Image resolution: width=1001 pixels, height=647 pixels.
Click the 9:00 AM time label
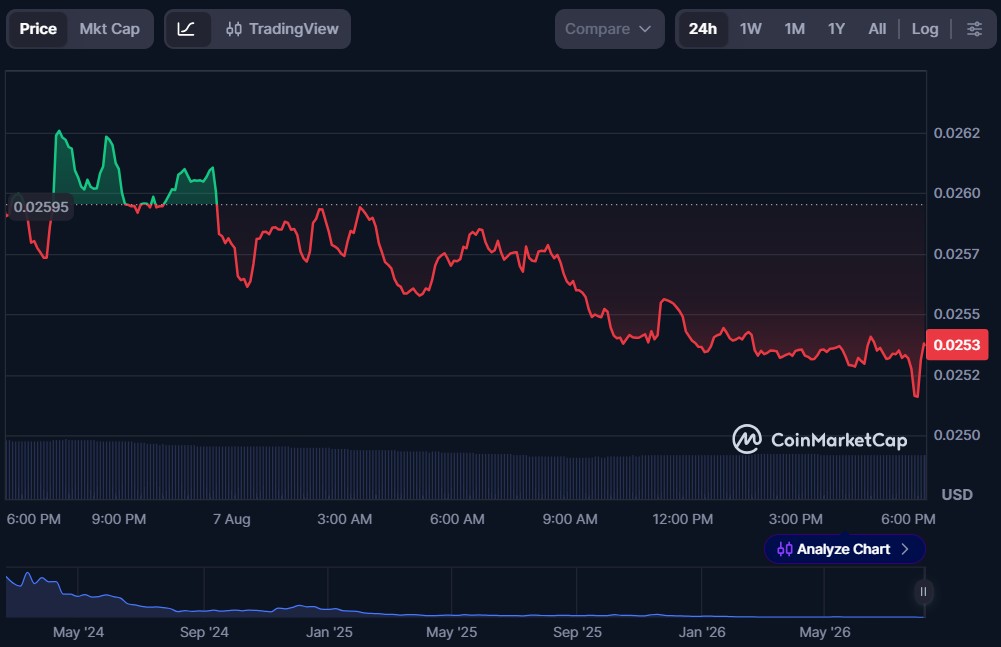click(570, 519)
